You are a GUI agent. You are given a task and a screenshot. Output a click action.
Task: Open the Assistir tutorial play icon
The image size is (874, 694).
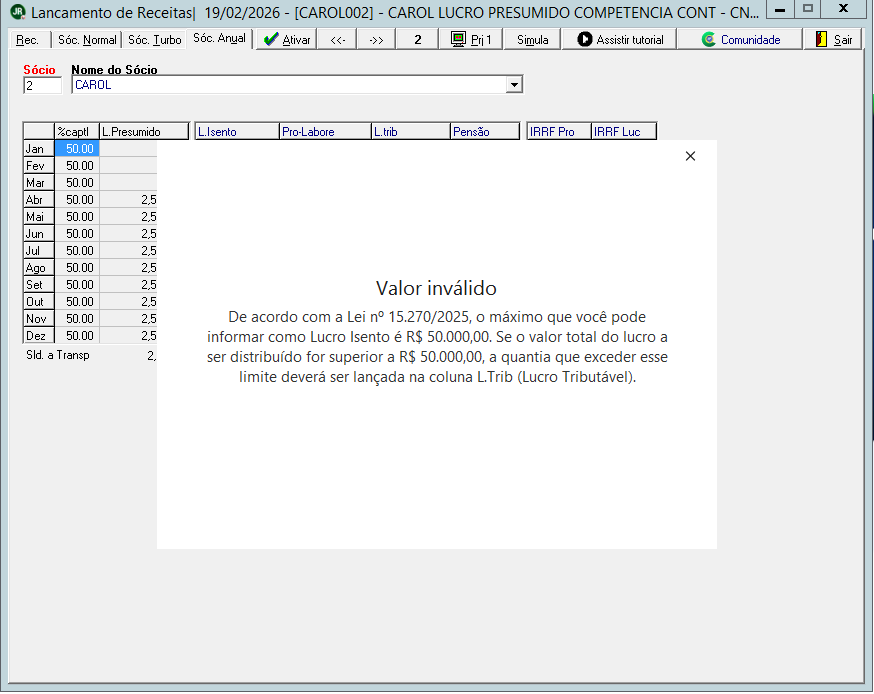(584, 40)
